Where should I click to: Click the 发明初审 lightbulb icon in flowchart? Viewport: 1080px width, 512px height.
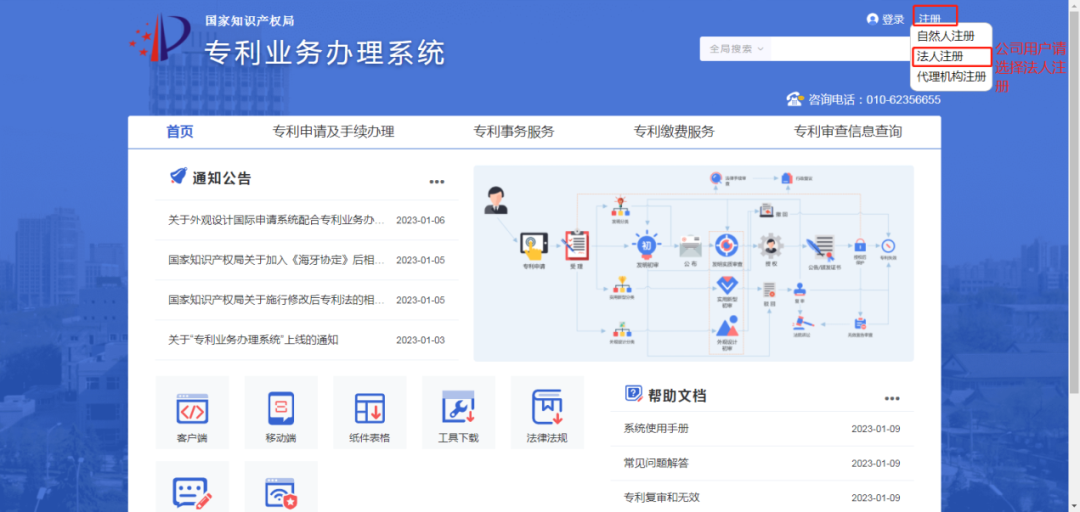pos(647,245)
